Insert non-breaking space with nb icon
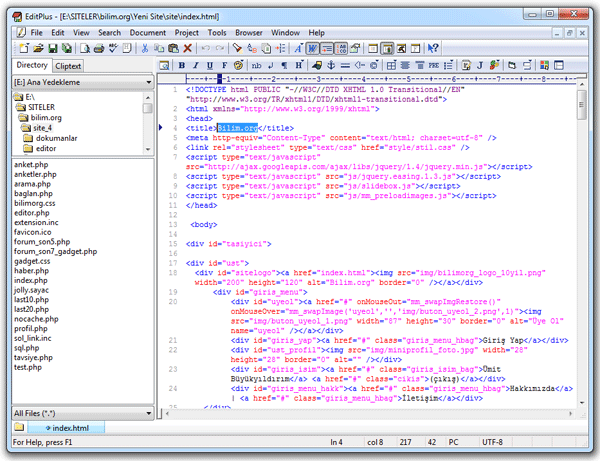The width and height of the screenshot is (600, 461). click(256, 65)
